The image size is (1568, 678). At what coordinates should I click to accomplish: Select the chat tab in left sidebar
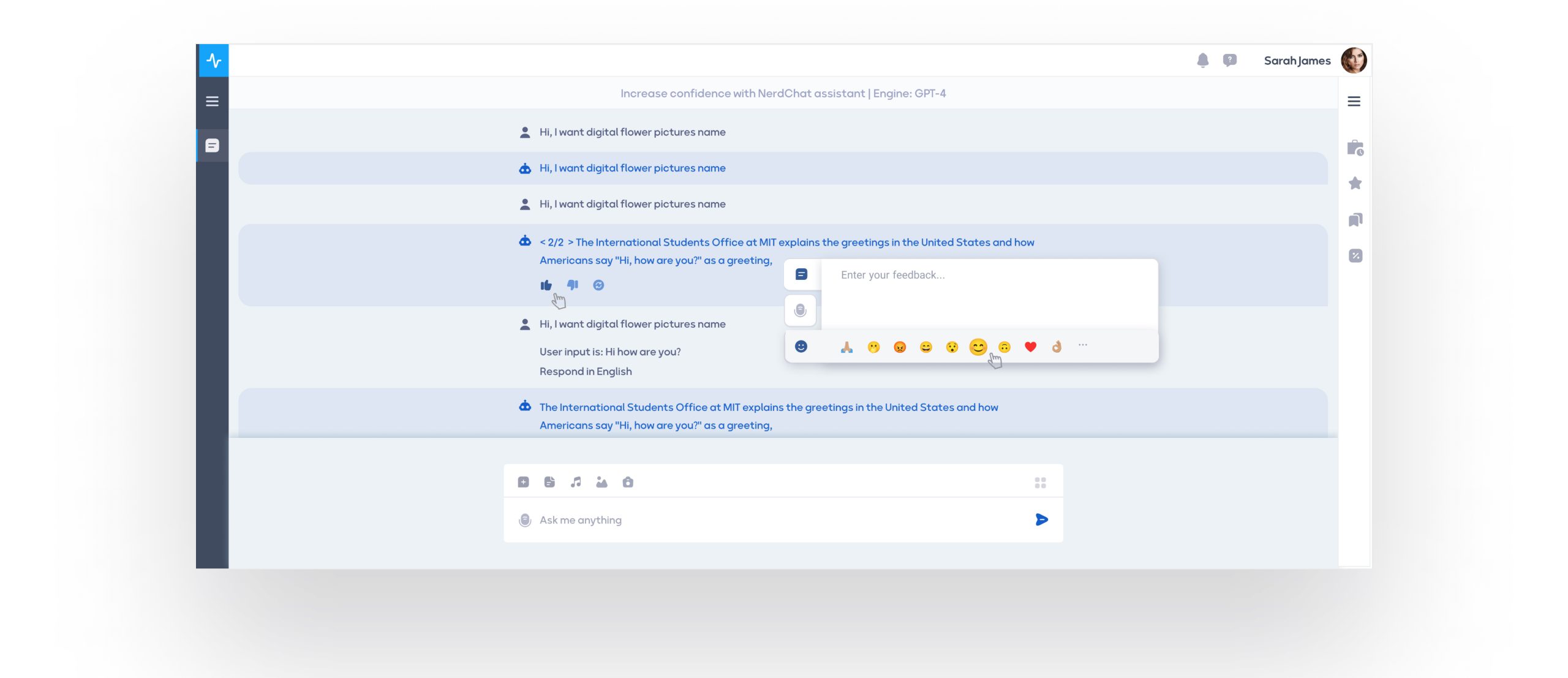pyautogui.click(x=212, y=145)
